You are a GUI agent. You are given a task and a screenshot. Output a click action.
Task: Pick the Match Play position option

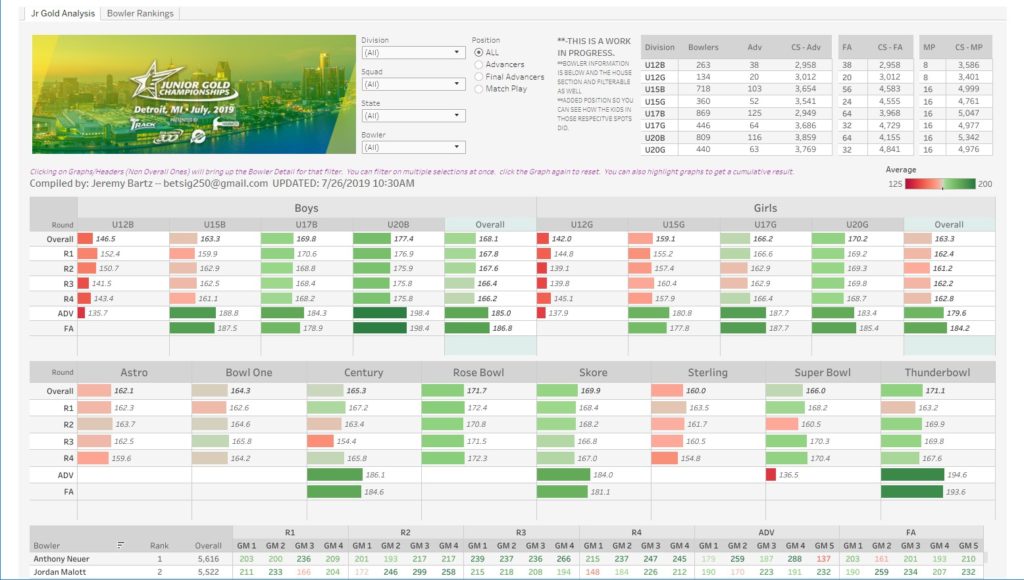click(x=479, y=89)
